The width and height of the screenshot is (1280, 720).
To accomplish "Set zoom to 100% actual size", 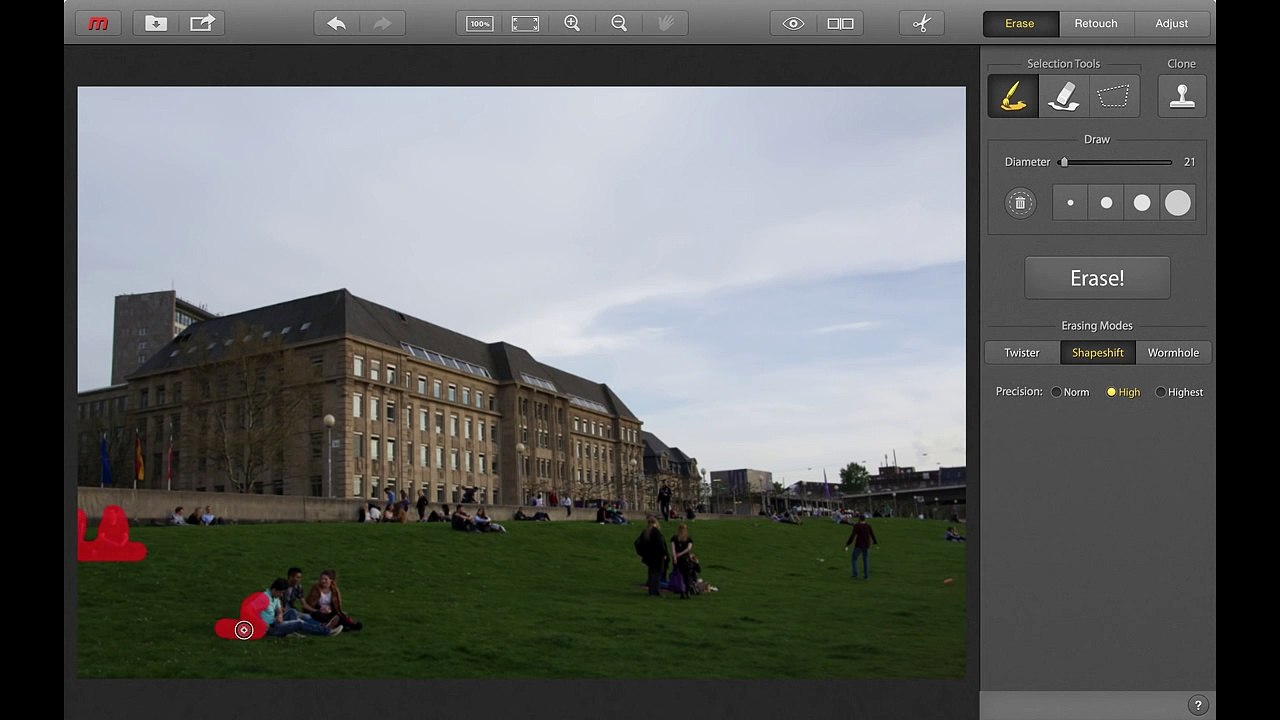I will tap(480, 23).
